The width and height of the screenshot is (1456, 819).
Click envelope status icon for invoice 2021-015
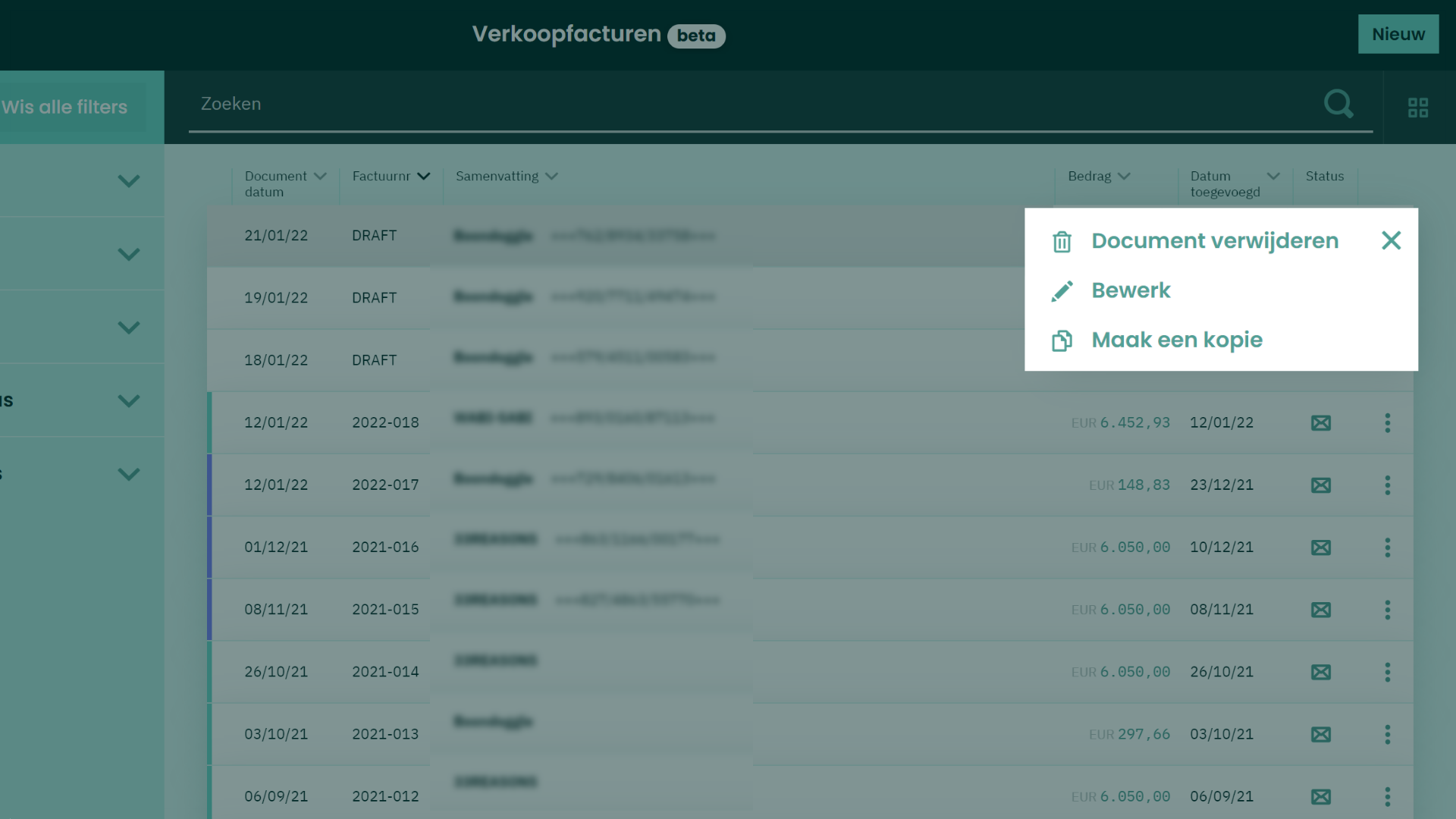click(x=1321, y=610)
